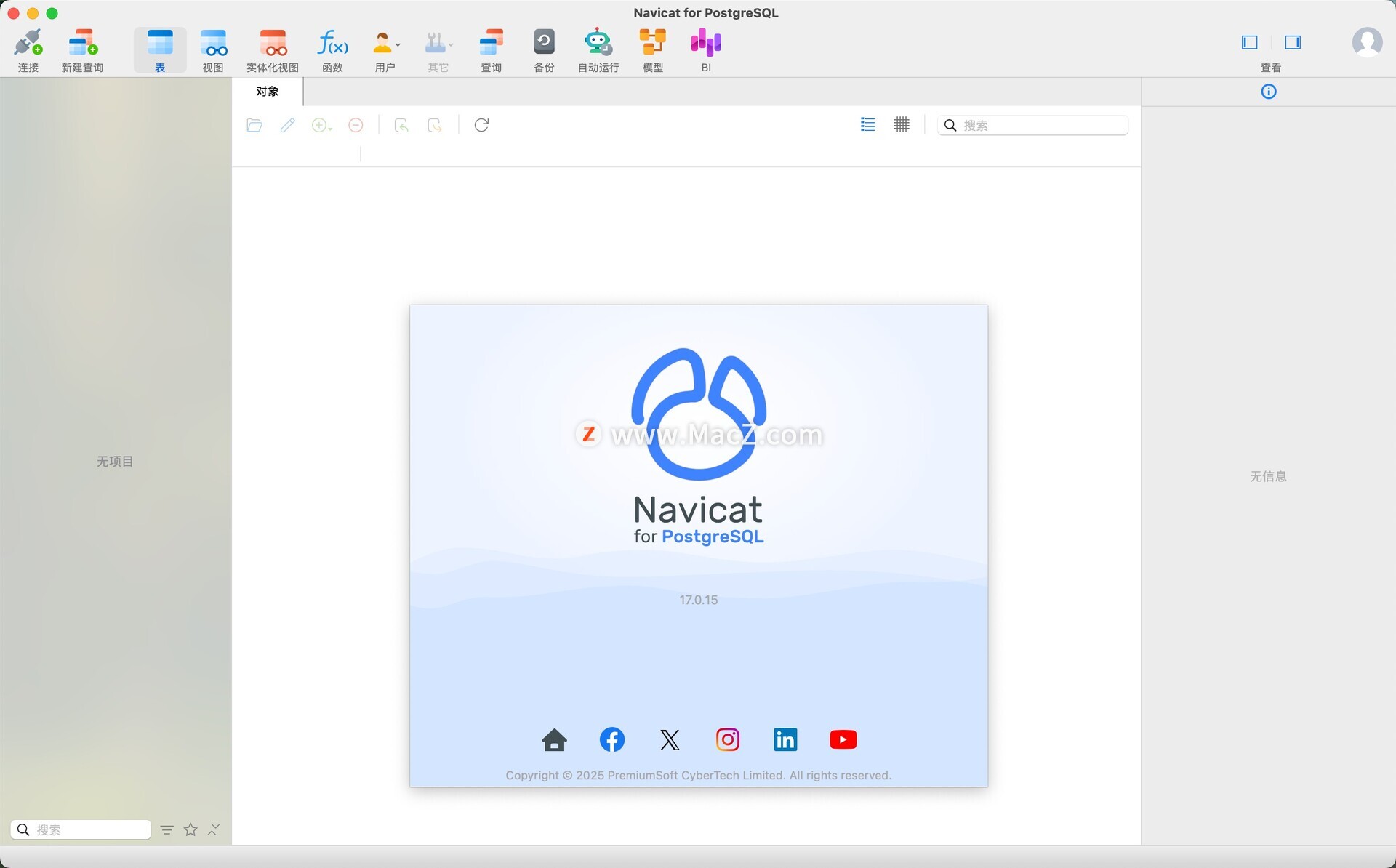The width and height of the screenshot is (1396, 868).
Task: Click the open table folder icon
Action: [x=254, y=125]
